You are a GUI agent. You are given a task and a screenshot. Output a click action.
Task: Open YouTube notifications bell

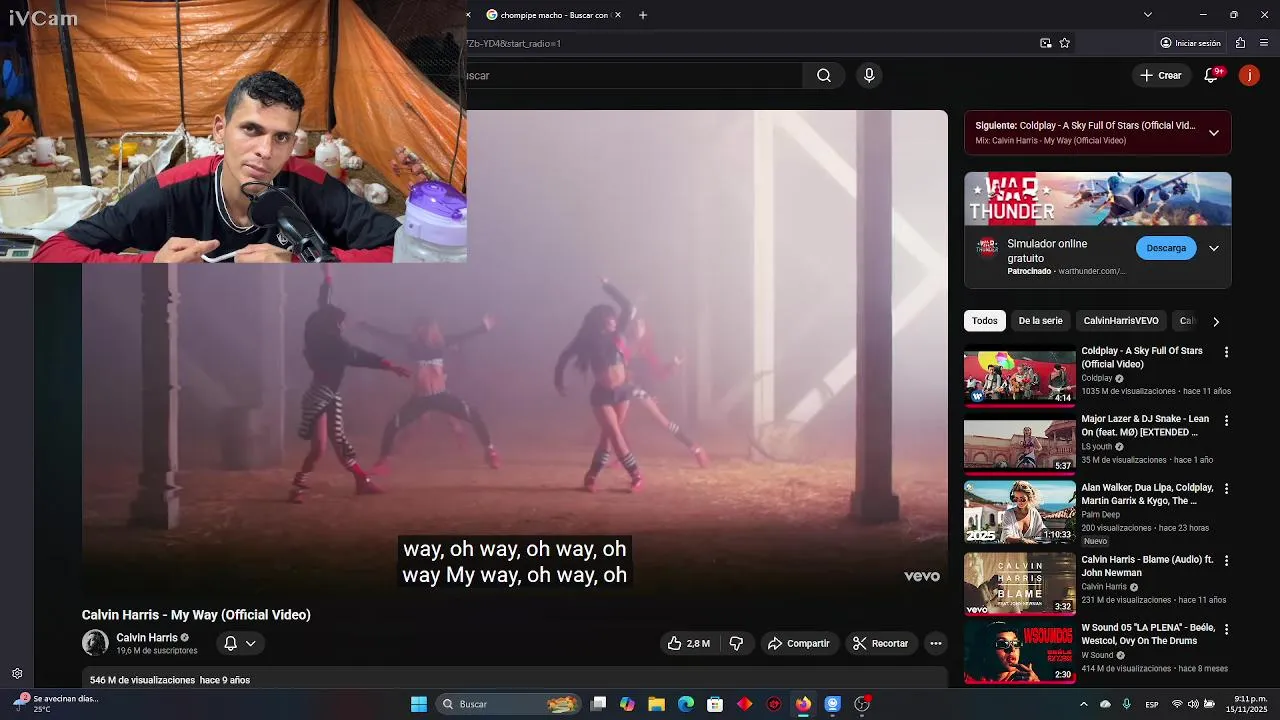tap(1211, 75)
